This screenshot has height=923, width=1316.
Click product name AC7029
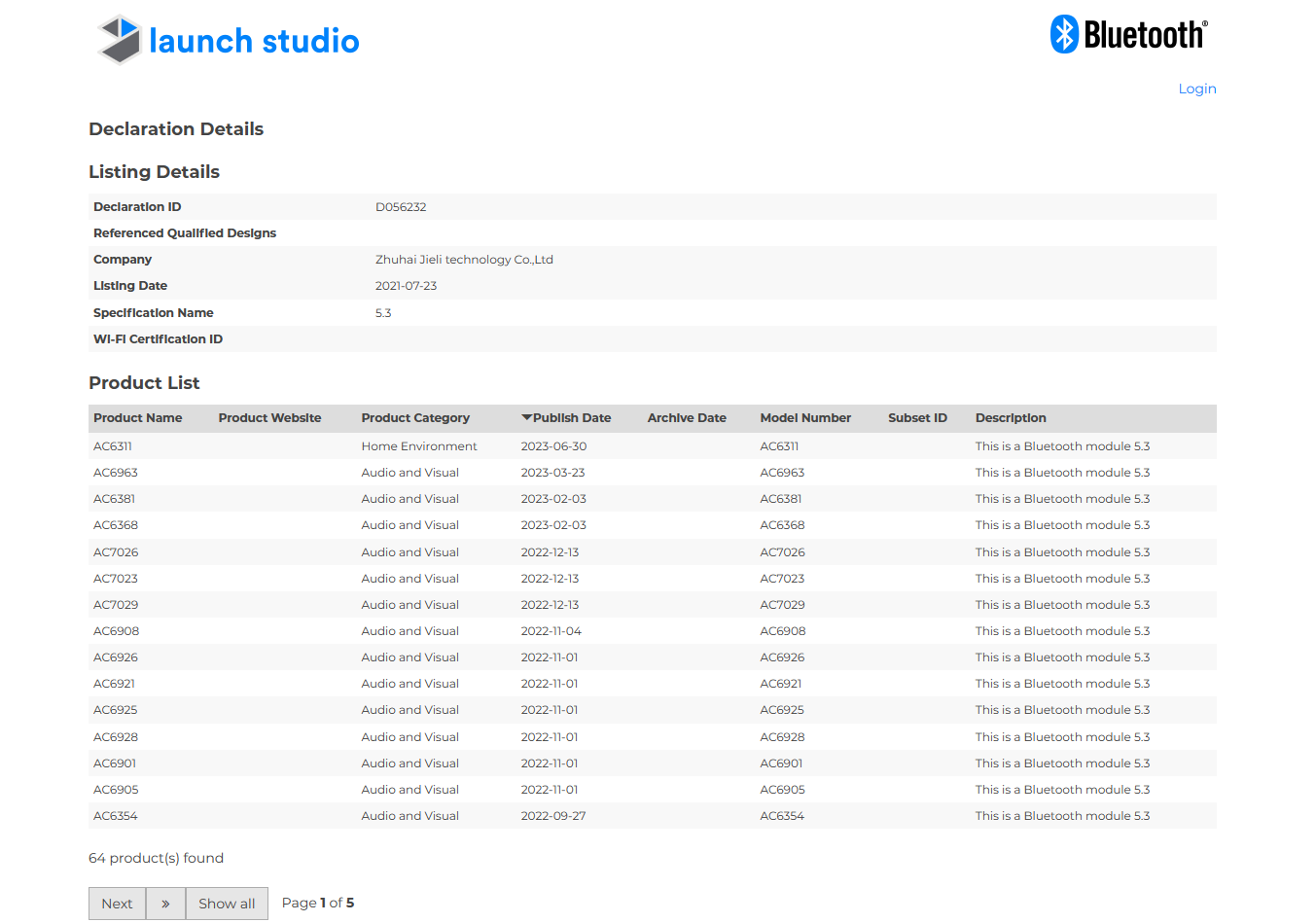(x=116, y=605)
